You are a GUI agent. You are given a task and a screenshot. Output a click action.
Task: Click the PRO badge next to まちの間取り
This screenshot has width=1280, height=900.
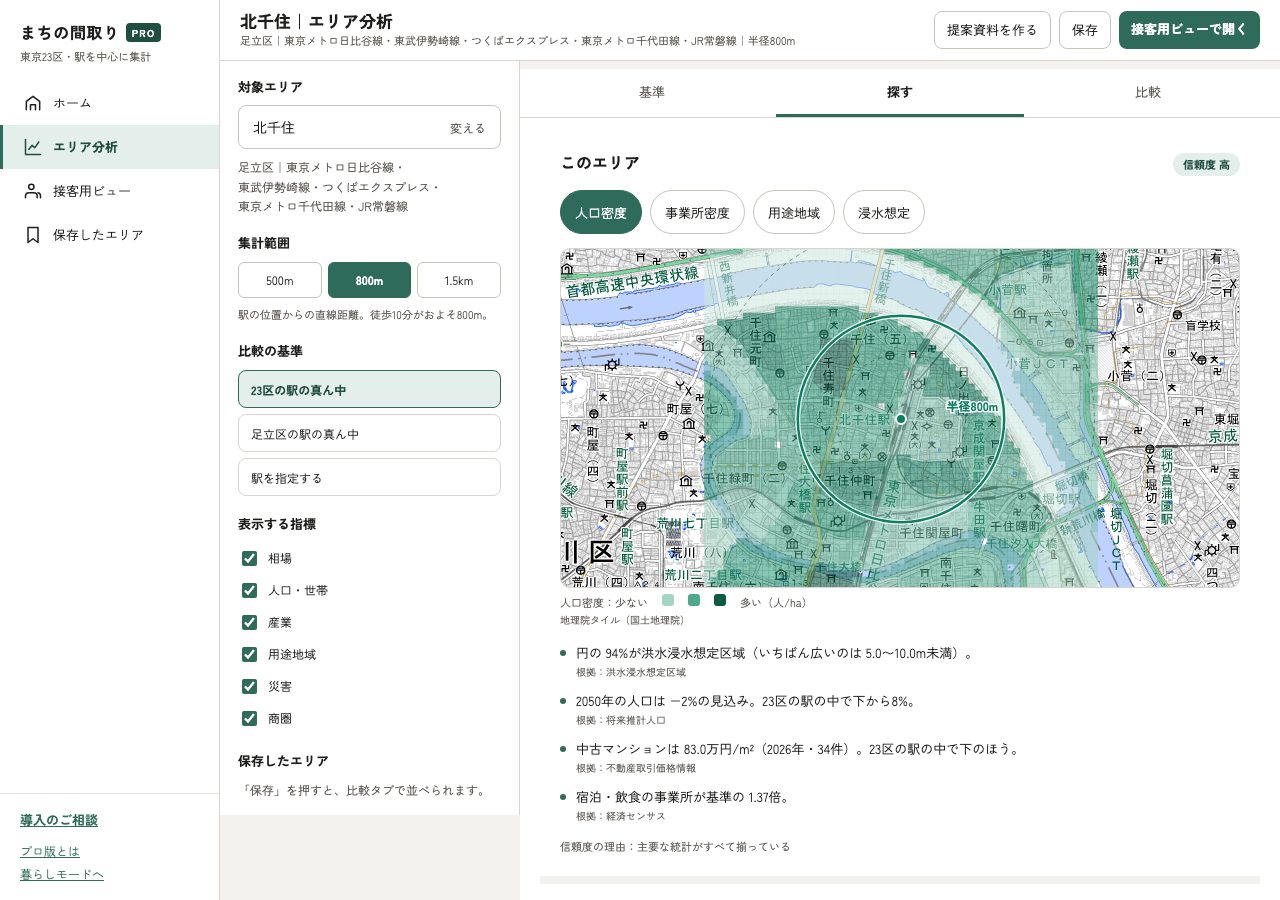click(x=143, y=33)
